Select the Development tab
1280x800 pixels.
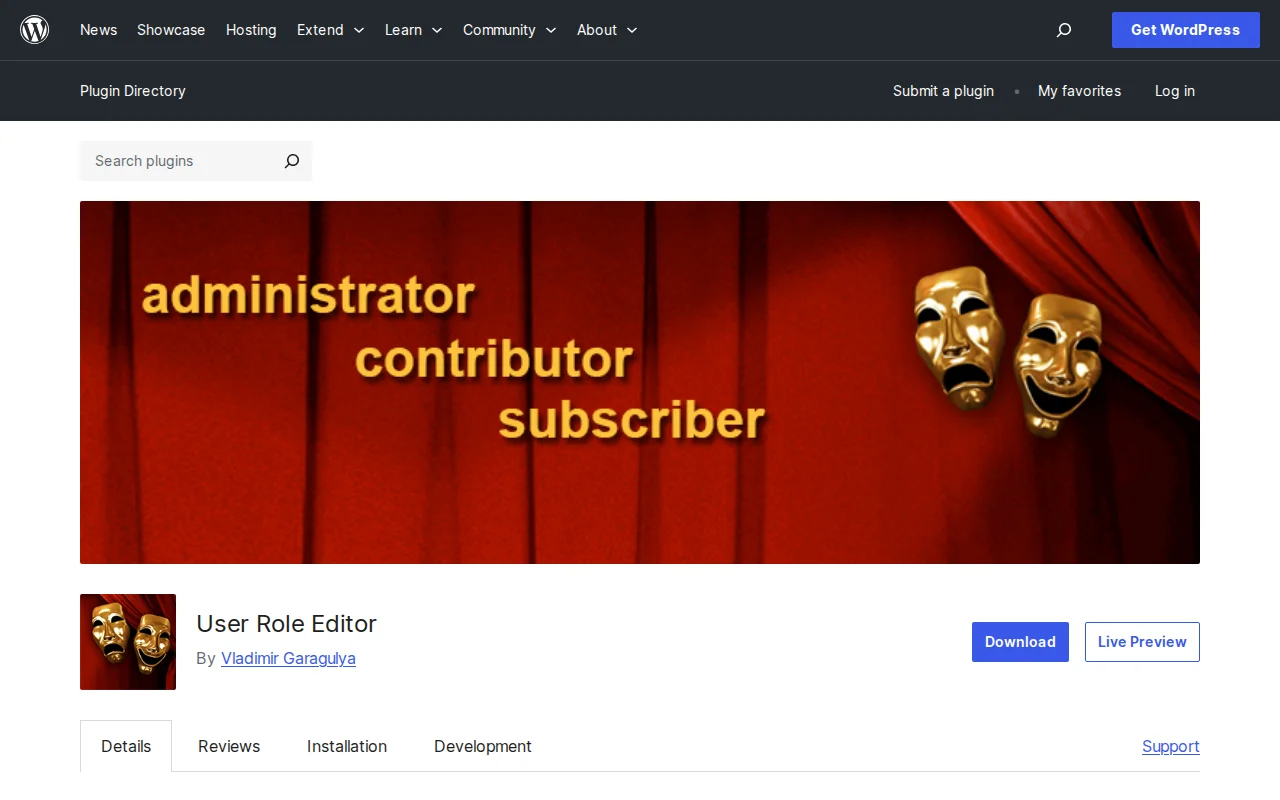482,746
